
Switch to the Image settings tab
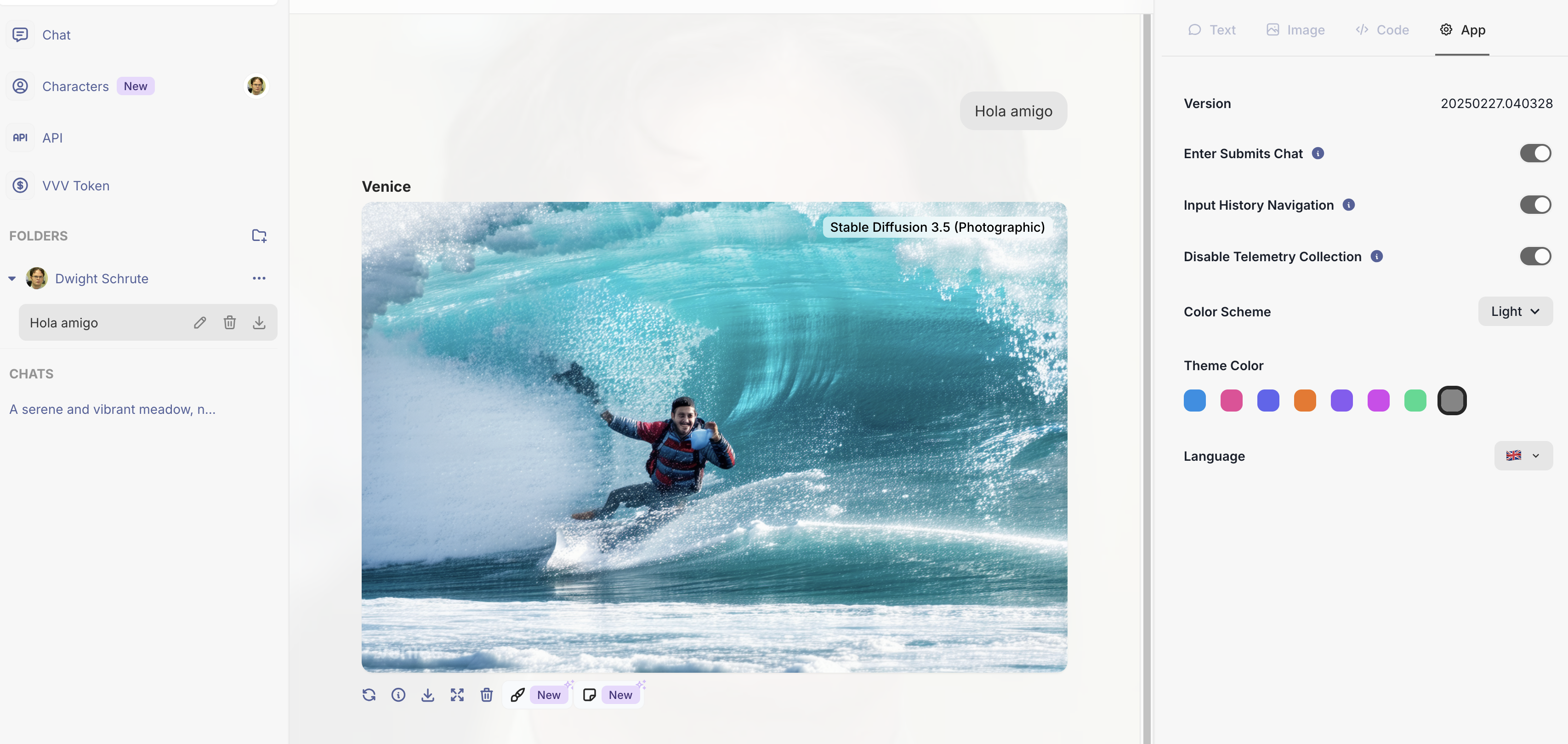pyautogui.click(x=1295, y=30)
